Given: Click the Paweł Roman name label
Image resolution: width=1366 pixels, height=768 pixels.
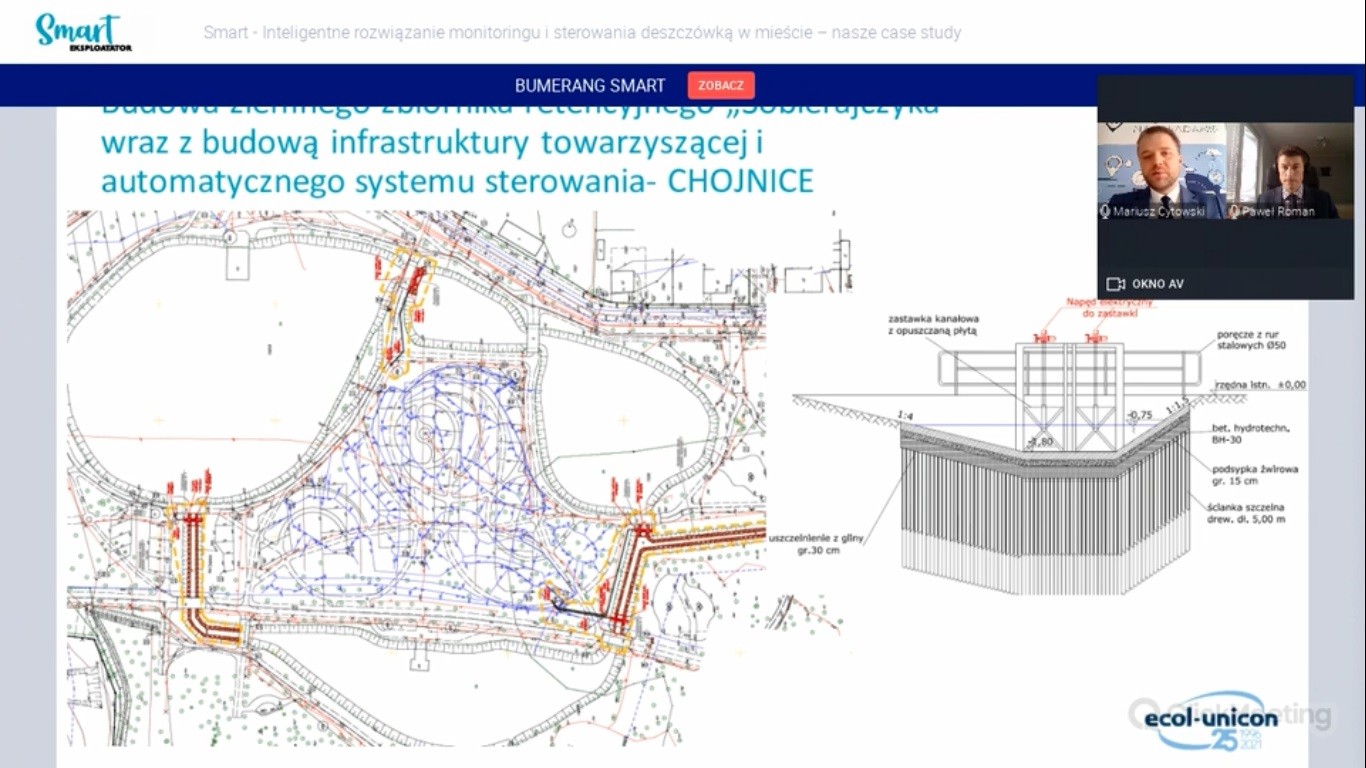Looking at the screenshot, I should (x=1278, y=212).
